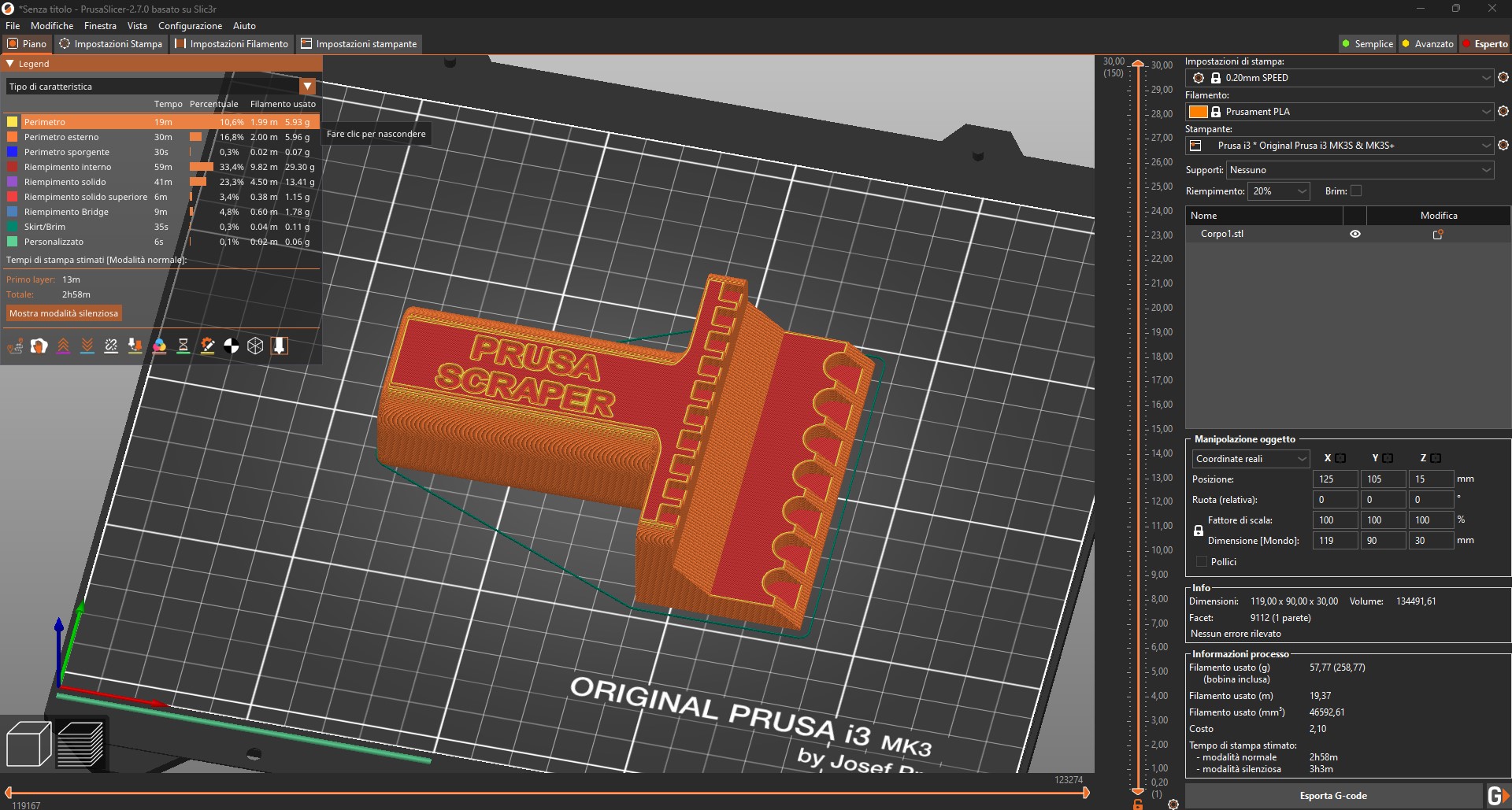Click the Esporta G-code button
The height and width of the screenshot is (810, 1512).
pos(1334,795)
